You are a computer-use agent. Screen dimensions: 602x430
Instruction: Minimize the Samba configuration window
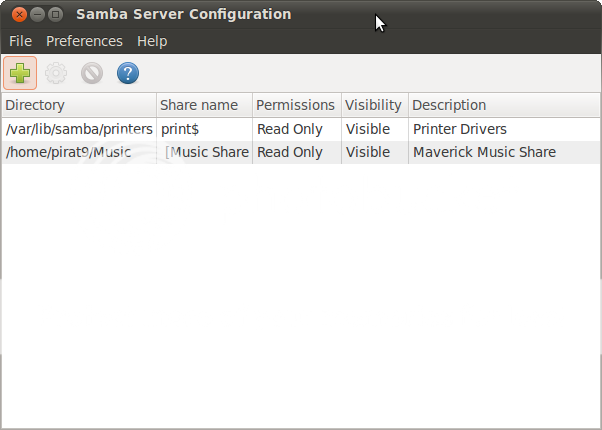(37, 15)
